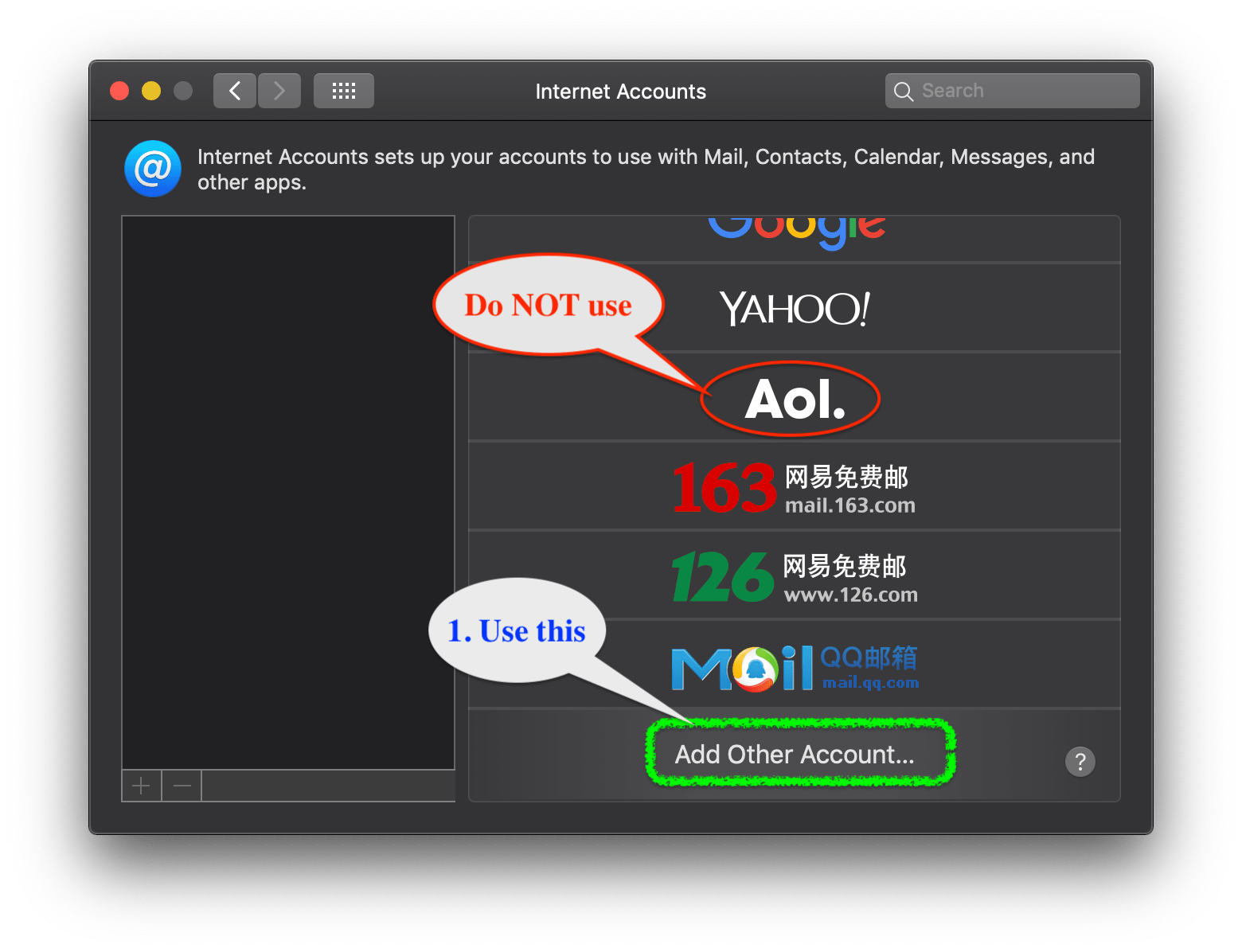
Task: Go forward using the right chevron
Action: coord(279,91)
